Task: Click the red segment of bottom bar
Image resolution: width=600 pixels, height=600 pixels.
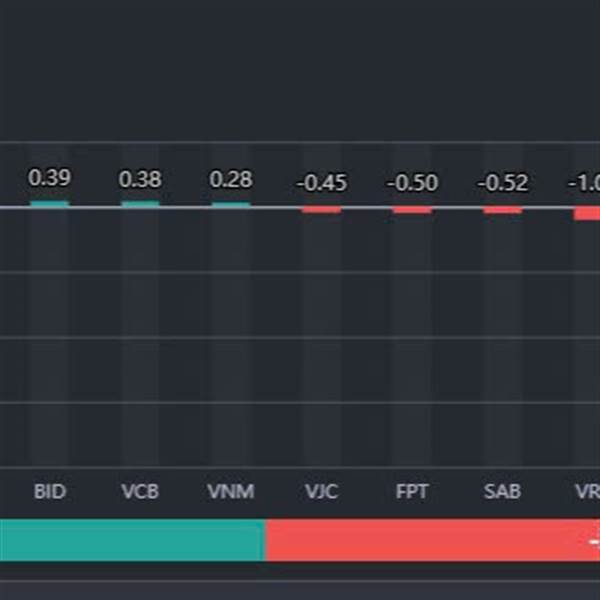Action: 432,540
